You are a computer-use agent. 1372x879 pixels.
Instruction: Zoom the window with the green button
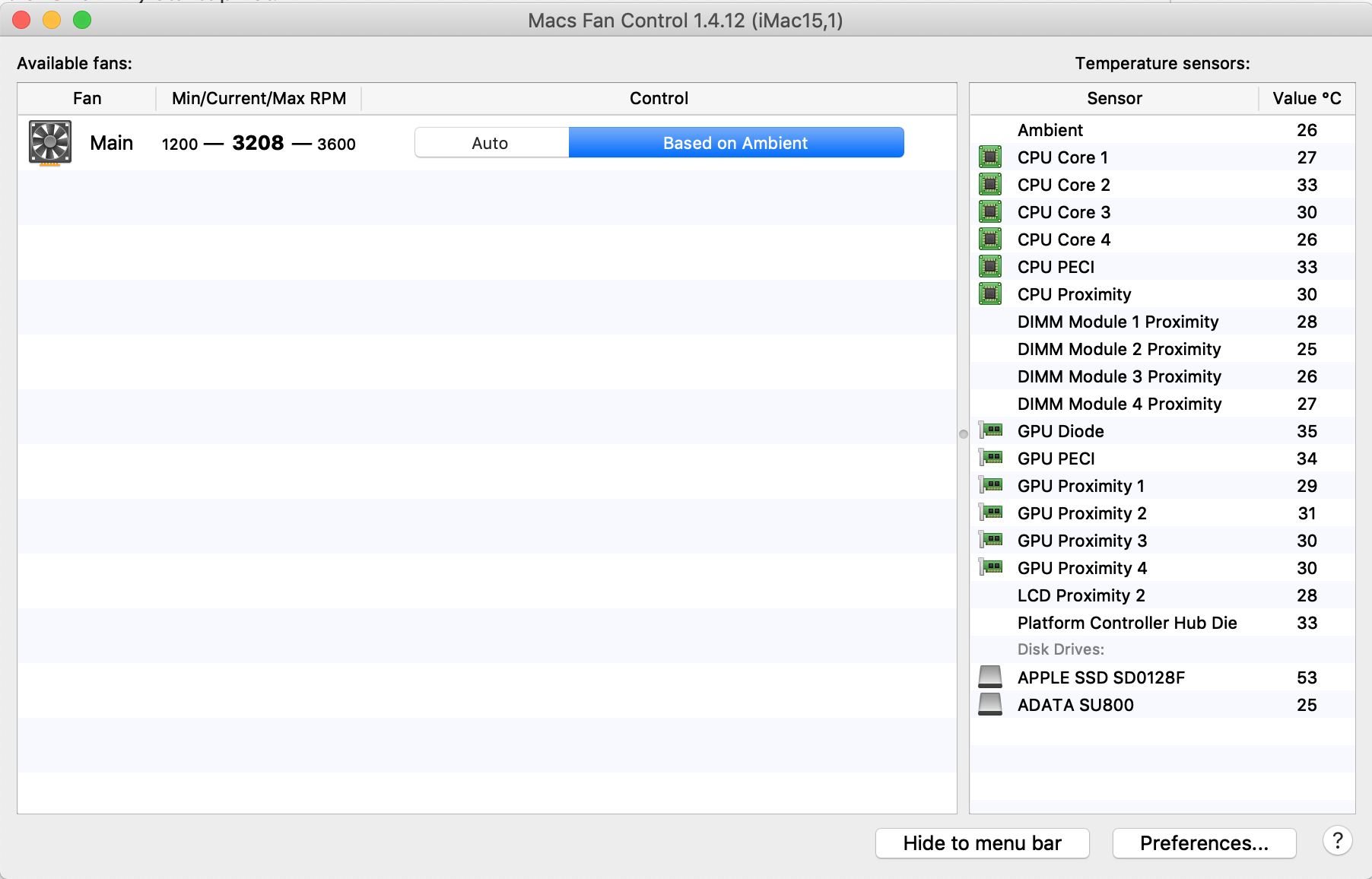(82, 20)
